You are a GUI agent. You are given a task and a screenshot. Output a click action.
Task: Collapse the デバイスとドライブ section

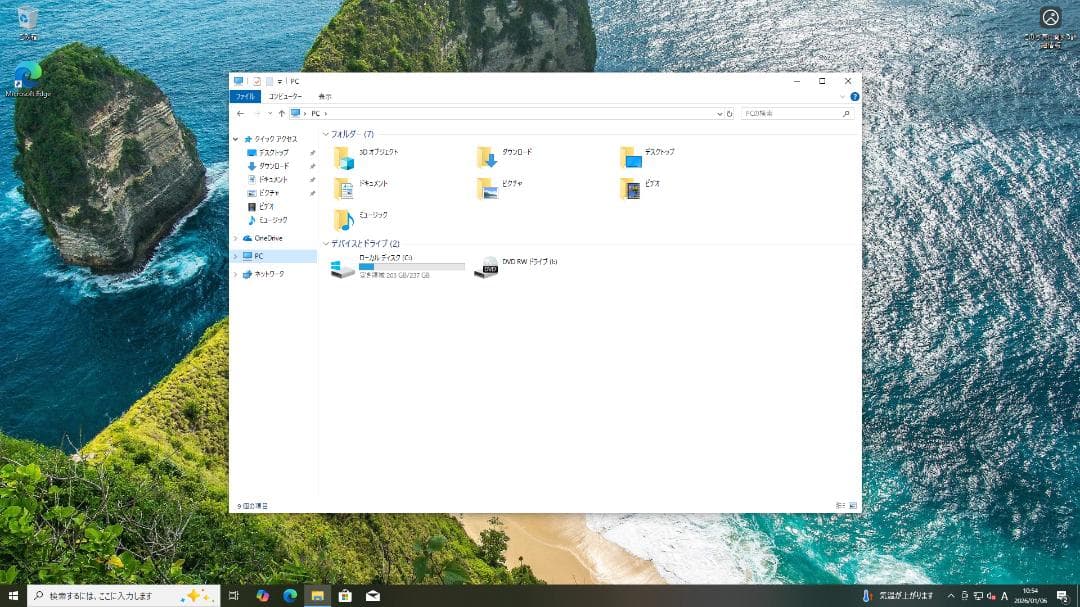click(325, 243)
